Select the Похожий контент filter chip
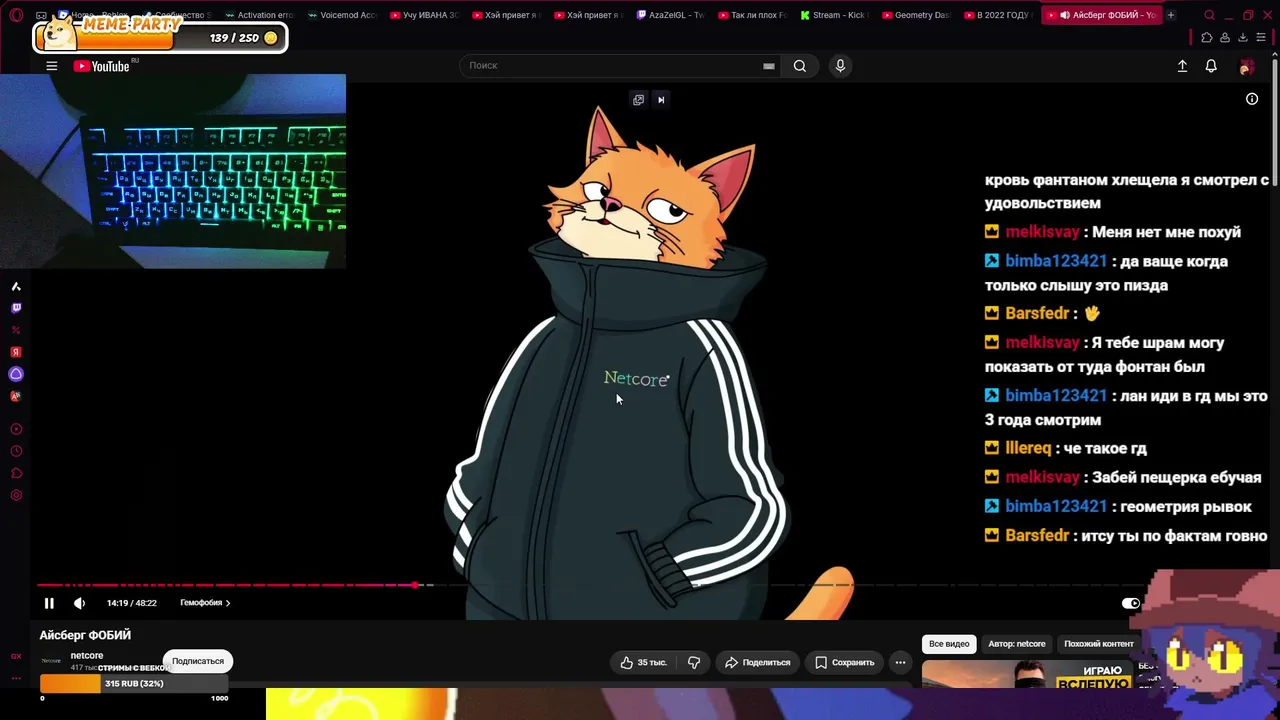1280x720 pixels. pyautogui.click(x=1099, y=644)
